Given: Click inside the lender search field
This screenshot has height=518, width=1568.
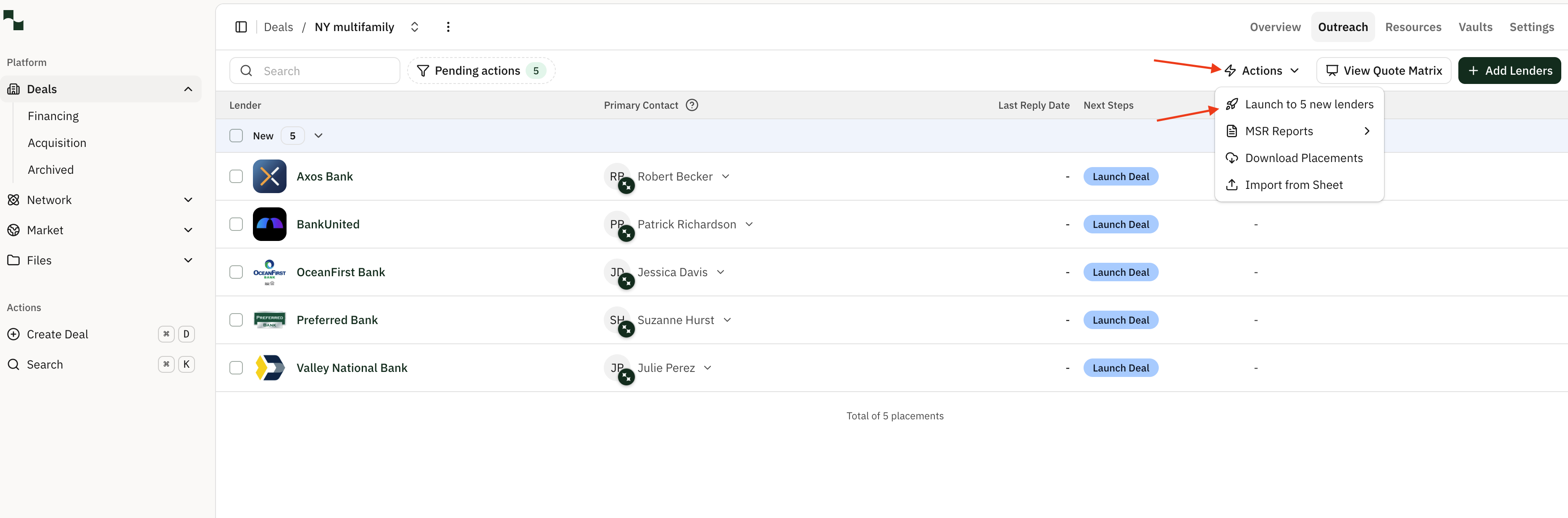Looking at the screenshot, I should coord(315,71).
